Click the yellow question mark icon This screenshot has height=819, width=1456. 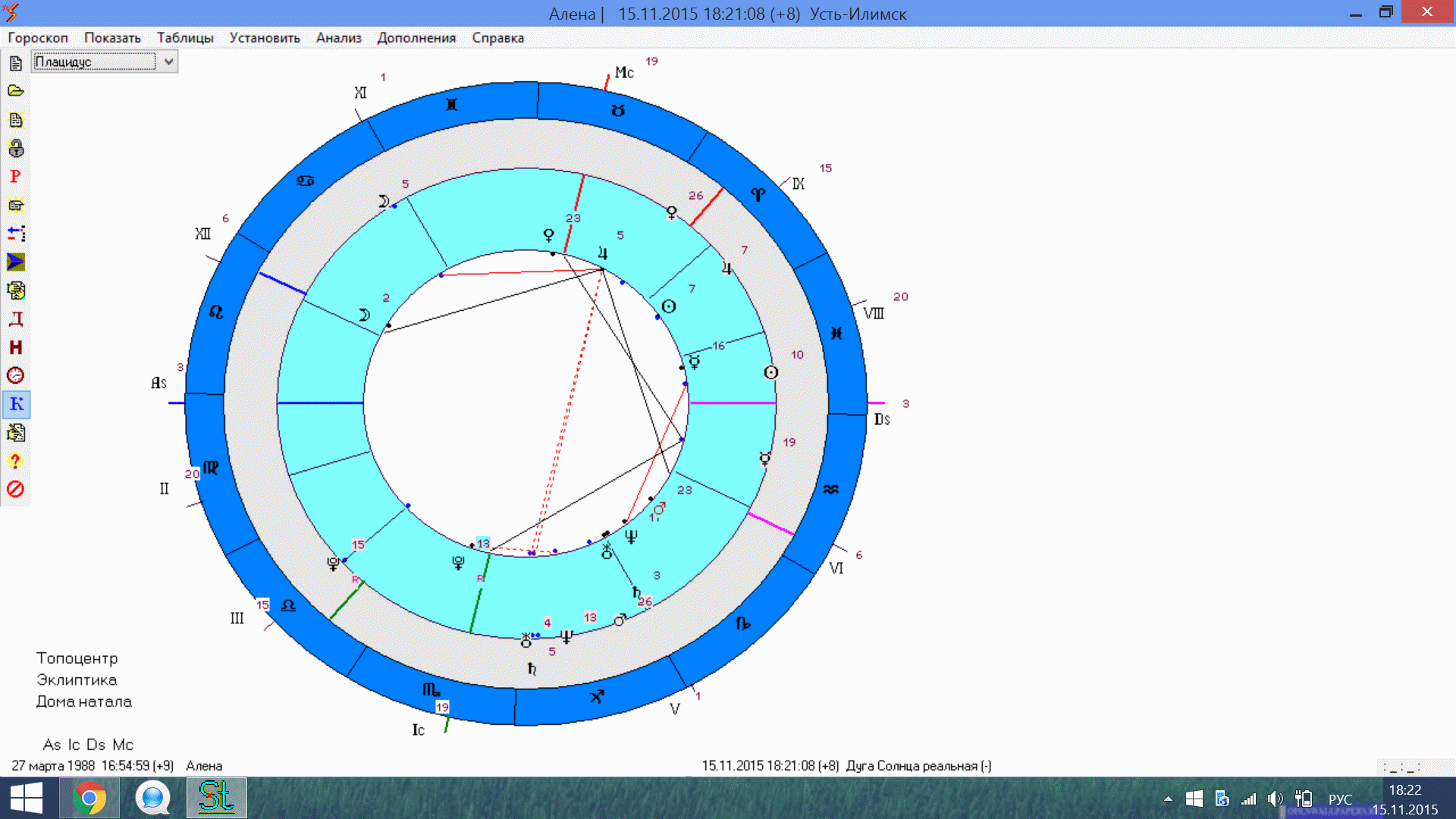15,461
